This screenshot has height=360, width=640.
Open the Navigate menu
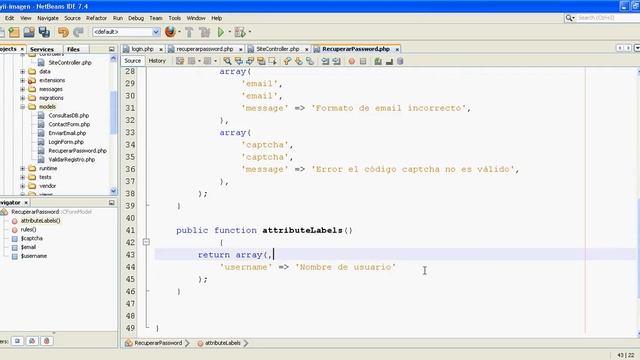(x=48, y=18)
